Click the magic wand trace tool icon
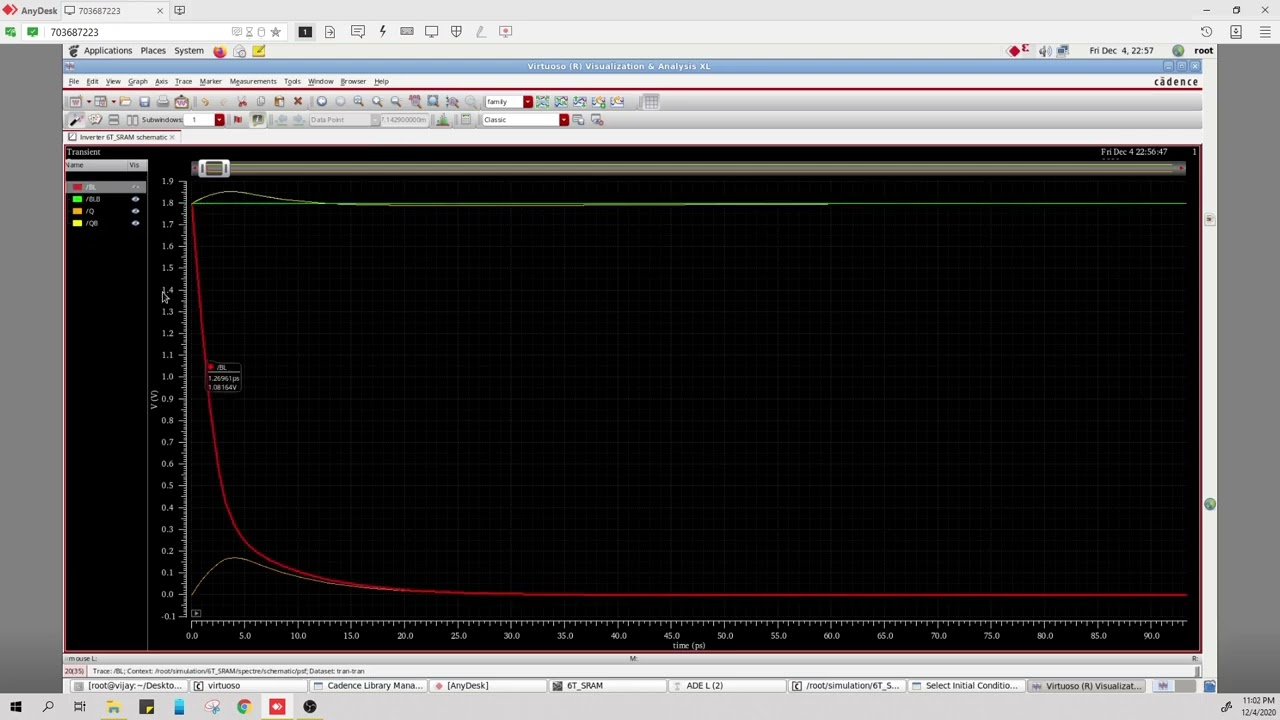 click(76, 120)
